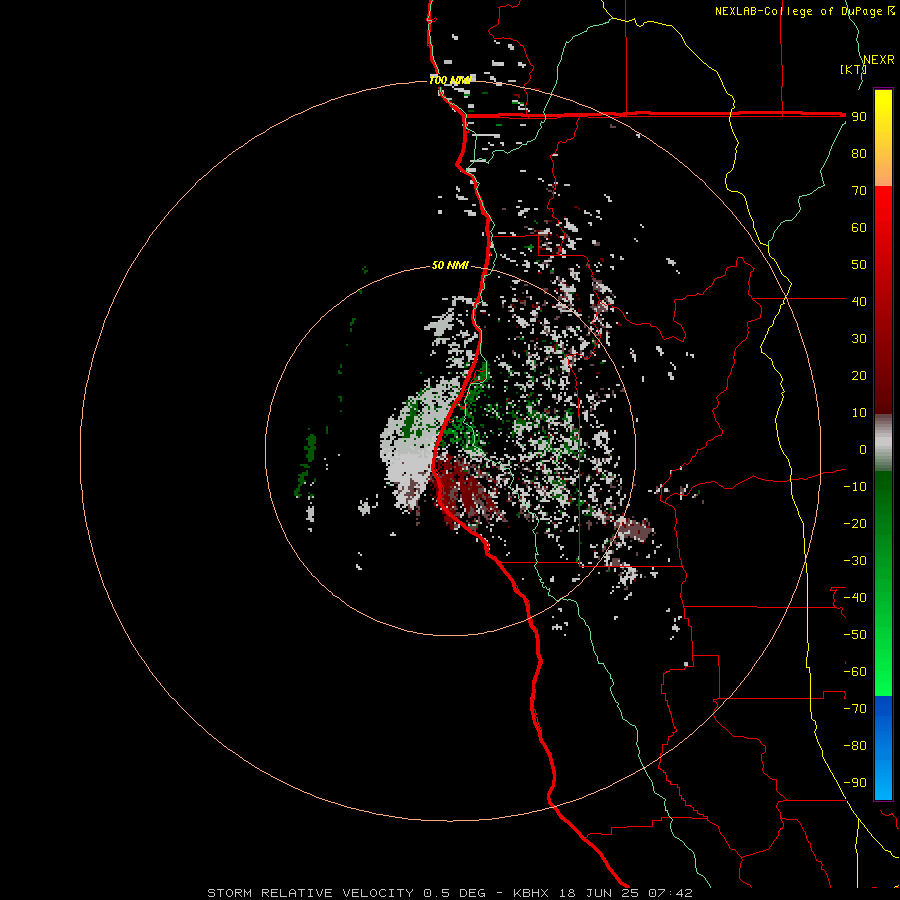Click the positive 30 knot scale label
Viewport: 900px width, 900px height.
click(x=859, y=339)
